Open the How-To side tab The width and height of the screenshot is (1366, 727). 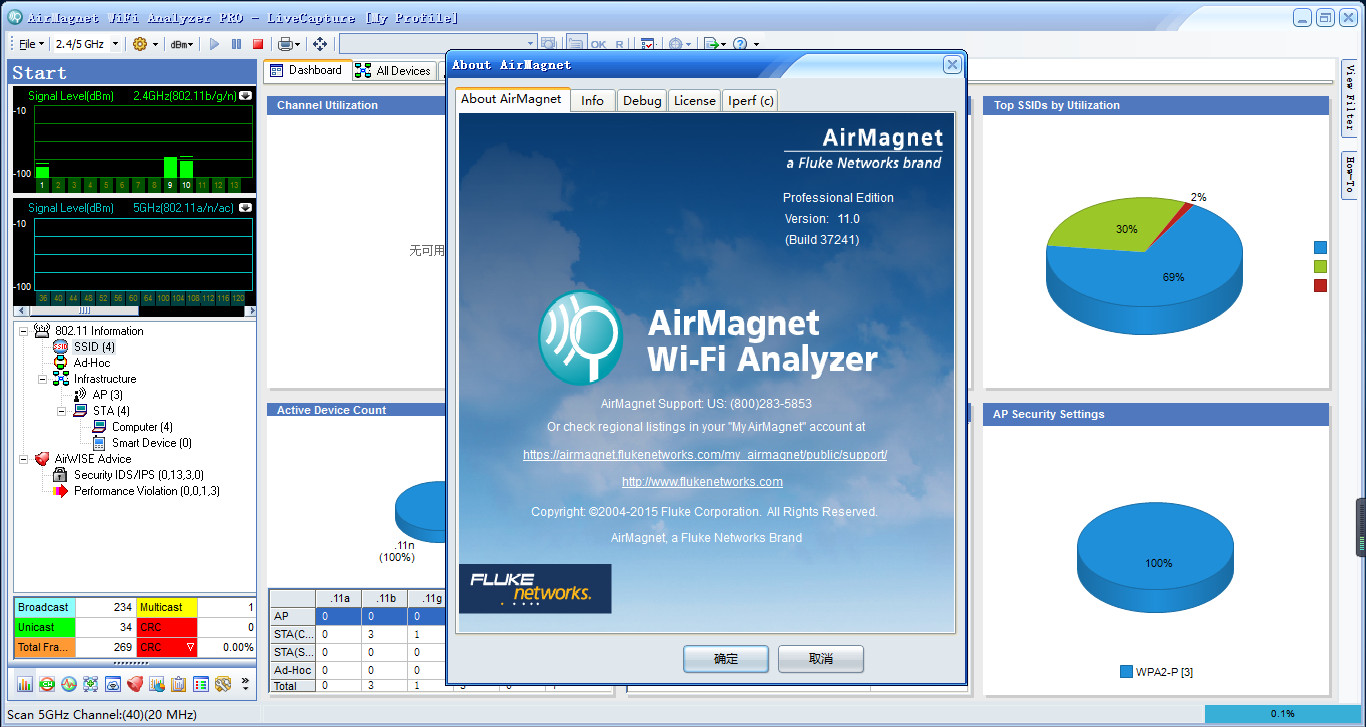pos(1349,175)
